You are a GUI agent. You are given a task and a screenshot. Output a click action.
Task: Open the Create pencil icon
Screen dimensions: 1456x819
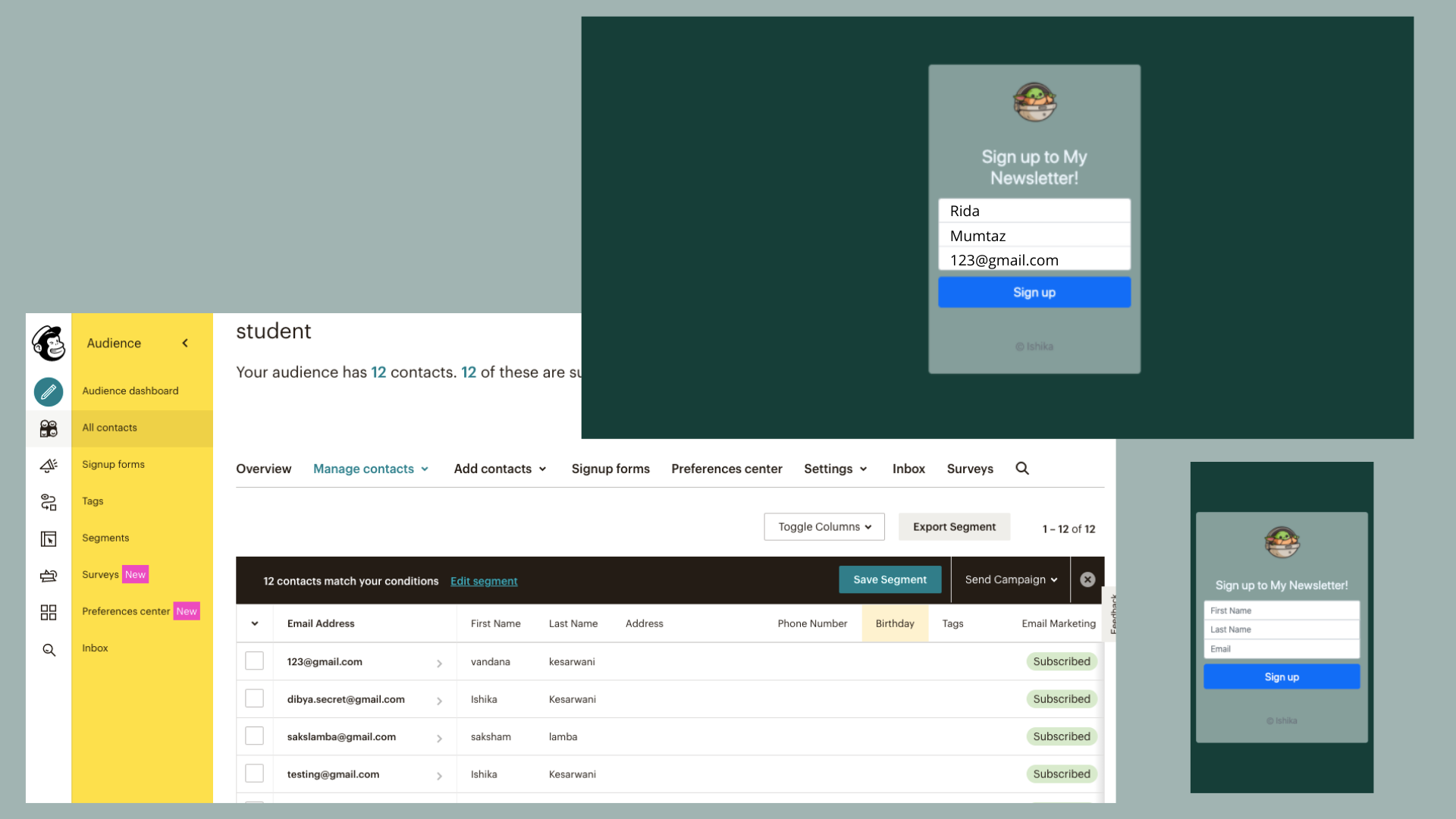[49, 392]
